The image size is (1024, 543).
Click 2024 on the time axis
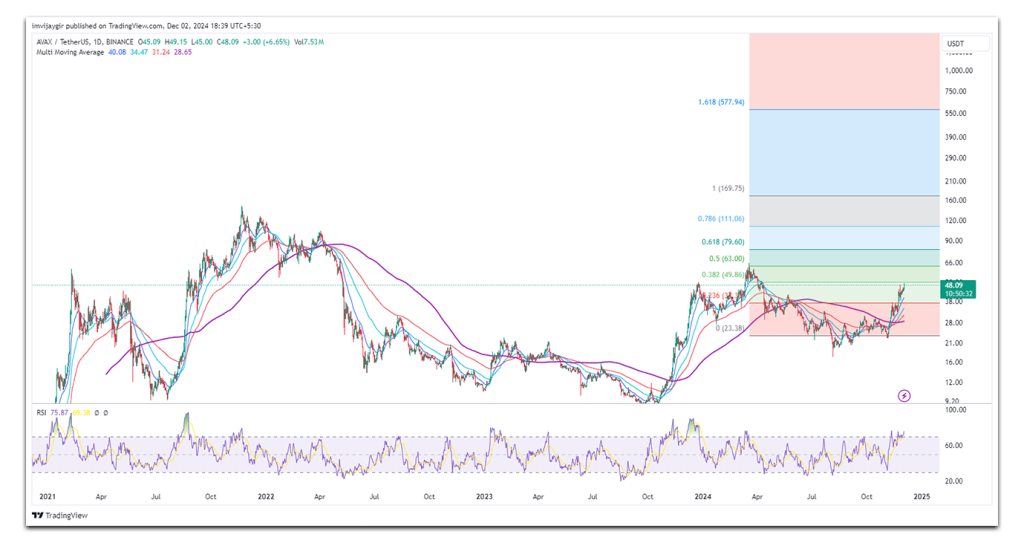tap(703, 497)
